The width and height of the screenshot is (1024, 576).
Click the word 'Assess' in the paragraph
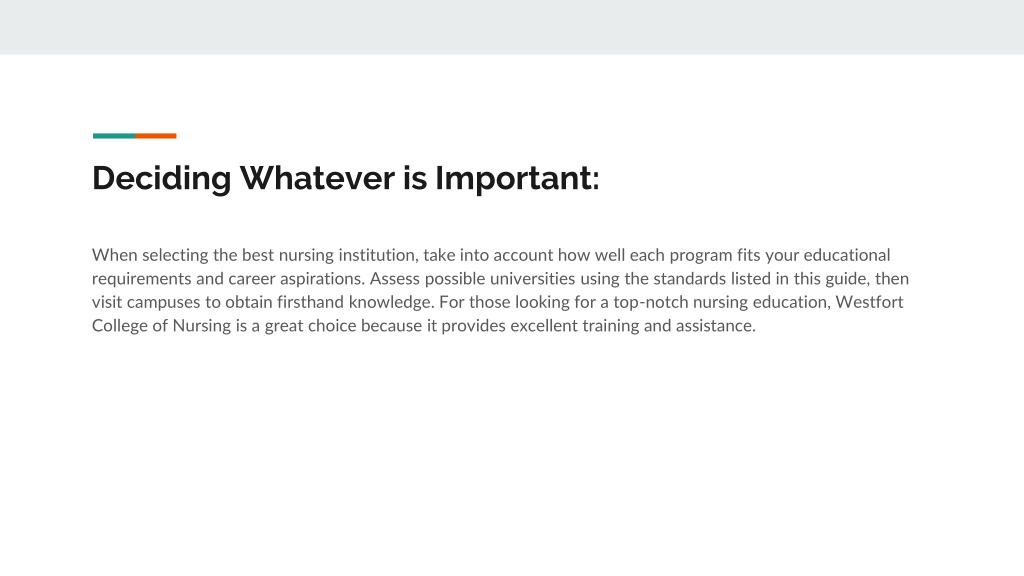pos(394,279)
